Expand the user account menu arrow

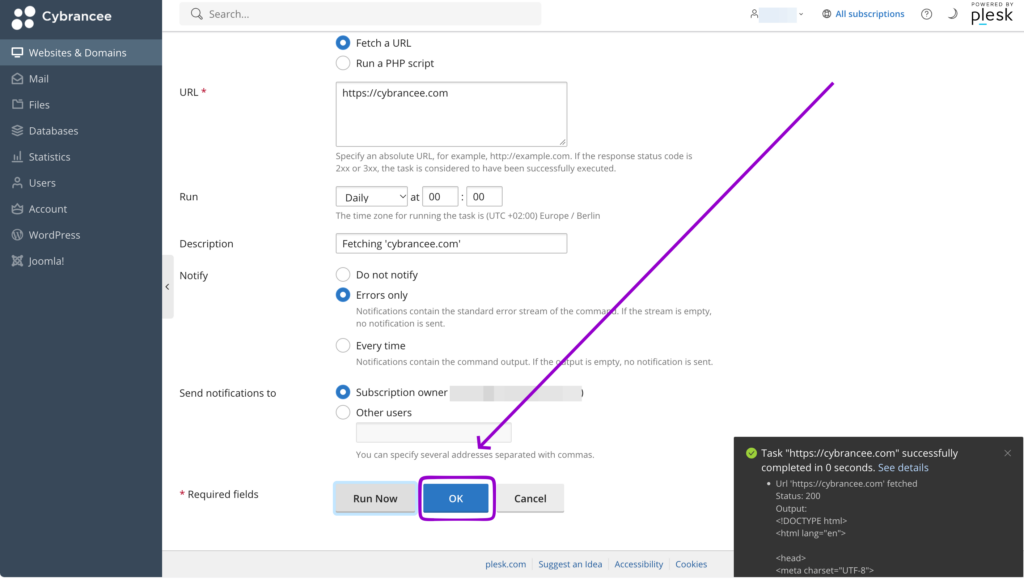click(x=801, y=14)
